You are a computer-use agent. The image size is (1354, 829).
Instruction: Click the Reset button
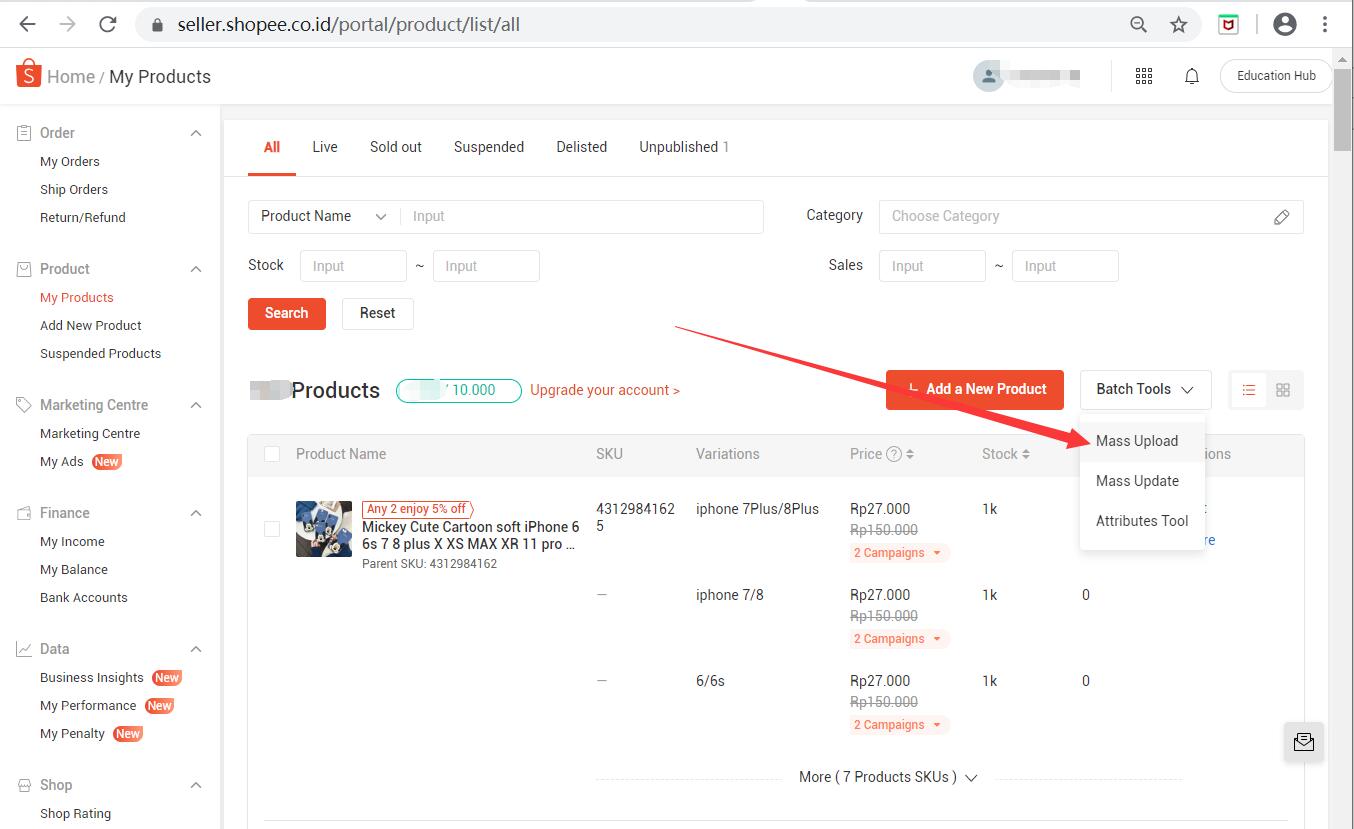click(x=378, y=313)
